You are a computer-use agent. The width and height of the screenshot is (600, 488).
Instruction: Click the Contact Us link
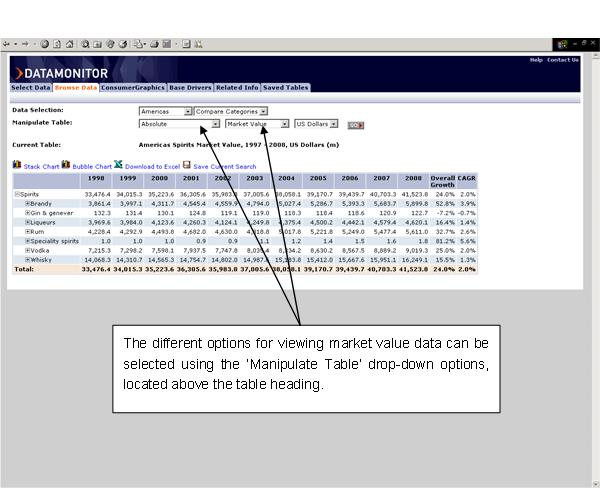[562, 60]
